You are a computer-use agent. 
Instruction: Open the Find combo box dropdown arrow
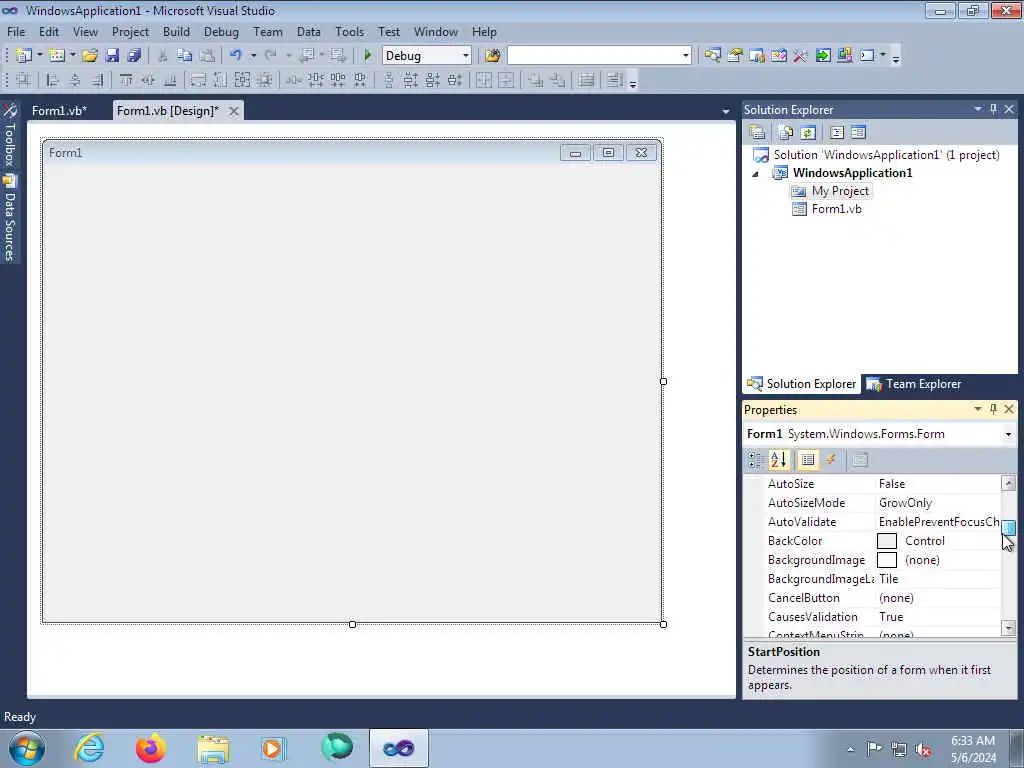[x=685, y=56]
